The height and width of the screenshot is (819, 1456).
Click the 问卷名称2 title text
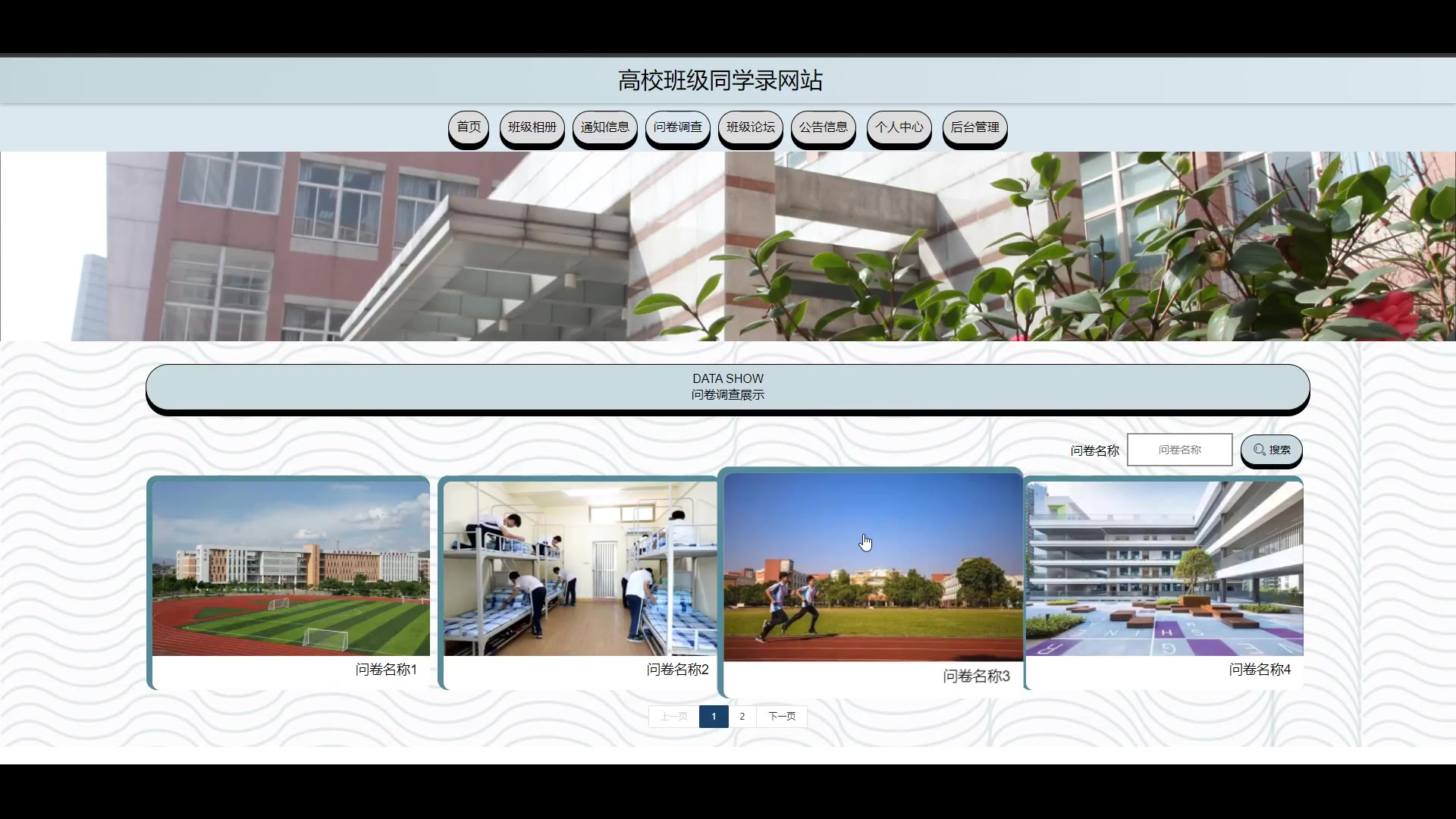[x=677, y=670]
